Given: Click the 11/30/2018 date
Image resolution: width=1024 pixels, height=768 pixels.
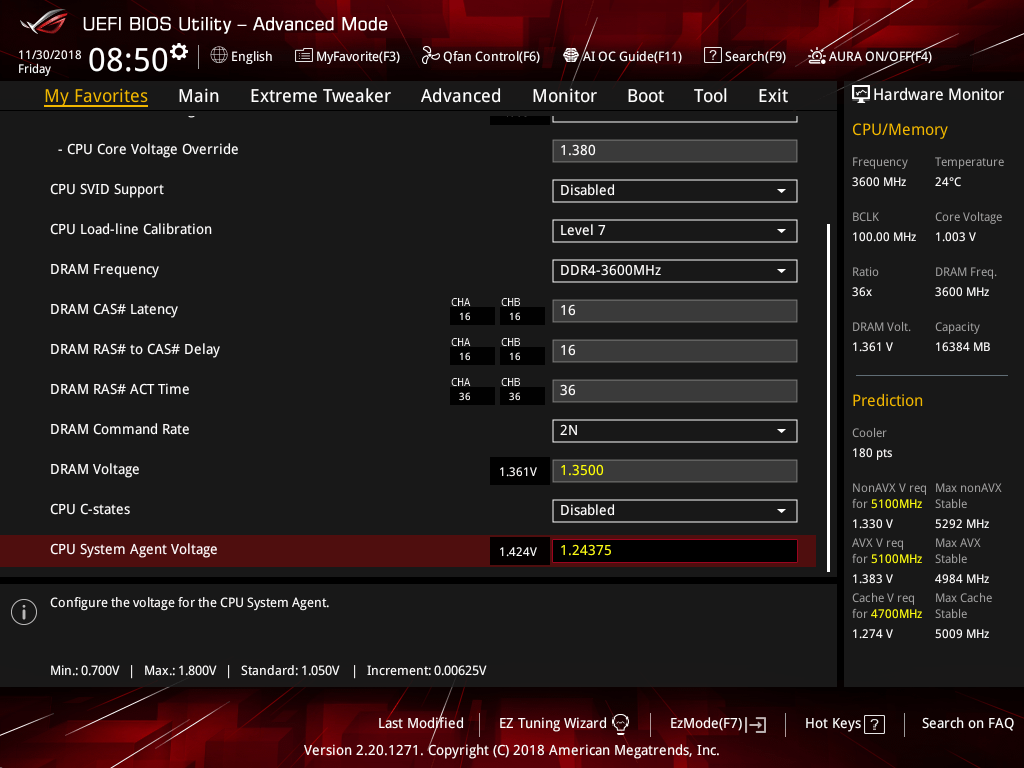Looking at the screenshot, I should click(x=50, y=55).
